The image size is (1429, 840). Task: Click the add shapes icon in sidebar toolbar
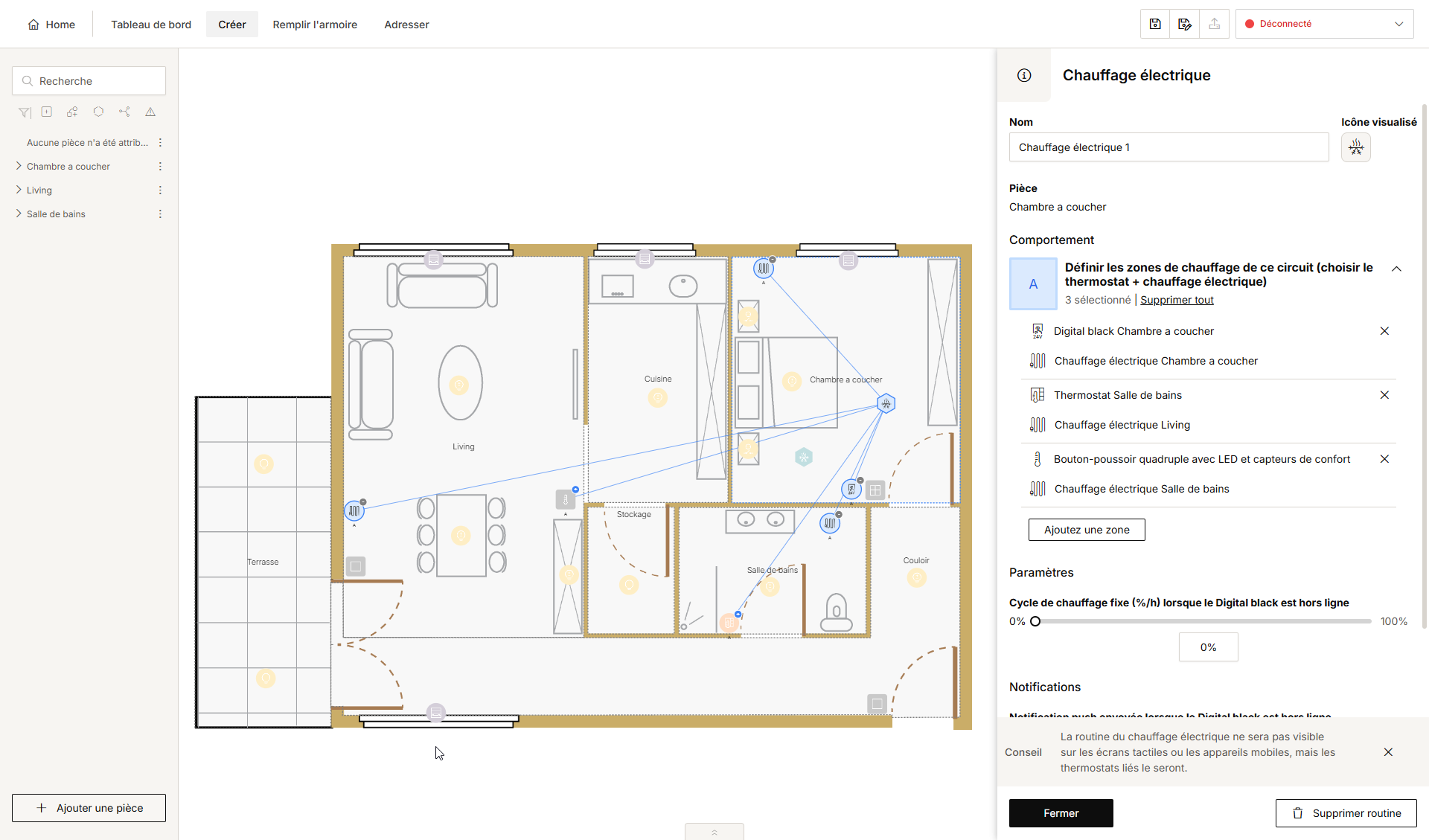(72, 112)
